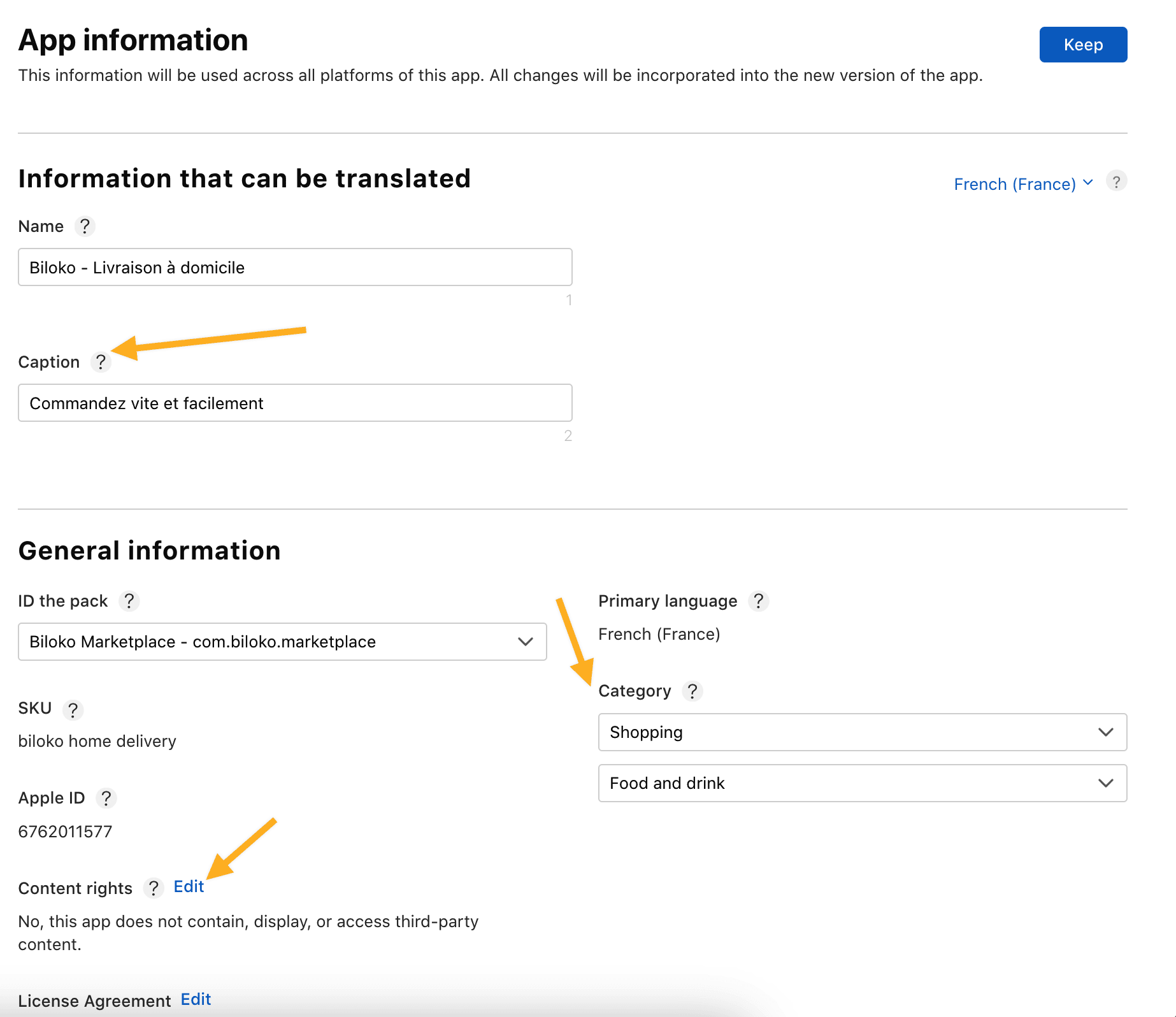Focus the Name field with Biloko text
This screenshot has width=1176, height=1017.
[295, 267]
